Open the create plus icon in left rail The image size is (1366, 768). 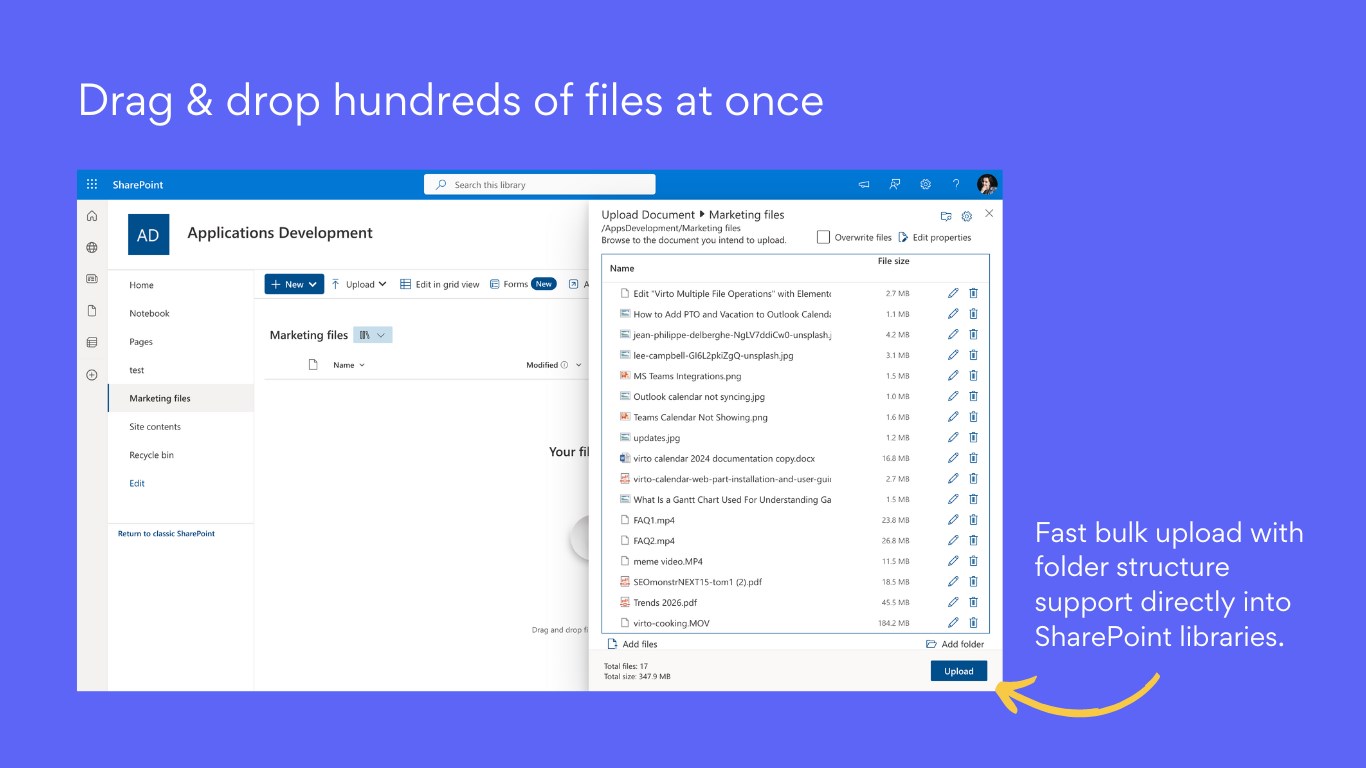(92, 374)
